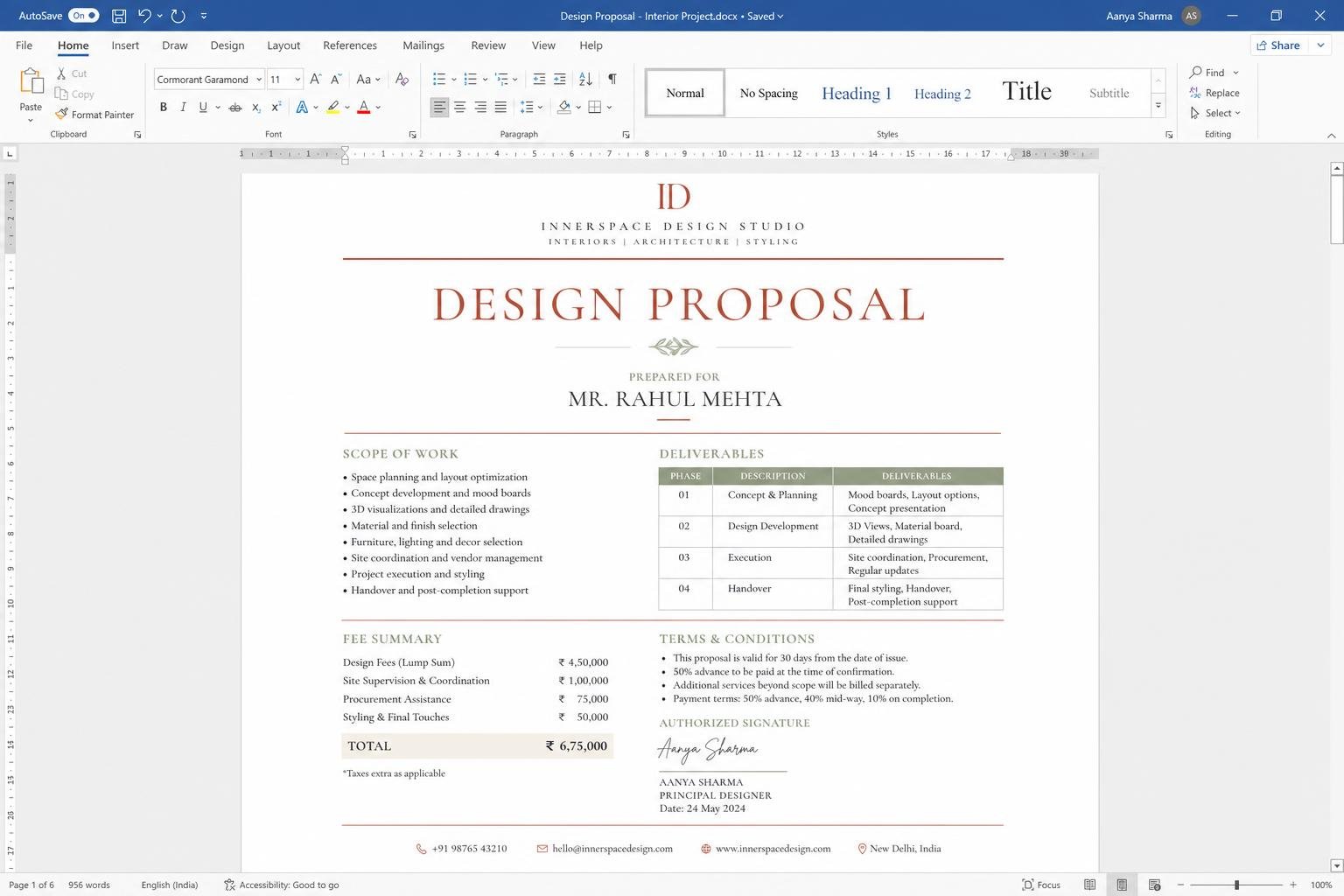Viewport: 1344px width, 896px height.
Task: Open the Select dropdown in Editing
Action: pos(1215,113)
